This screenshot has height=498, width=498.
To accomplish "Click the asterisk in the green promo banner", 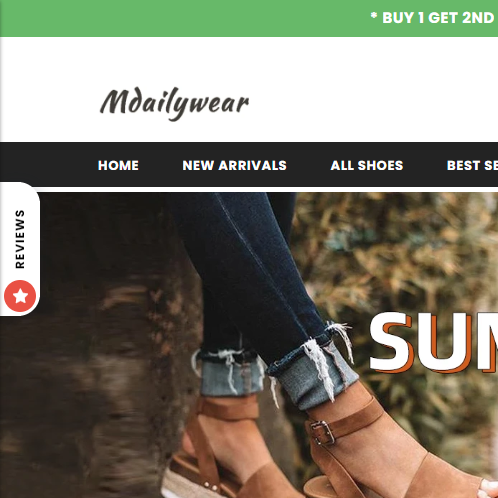I will click(374, 16).
